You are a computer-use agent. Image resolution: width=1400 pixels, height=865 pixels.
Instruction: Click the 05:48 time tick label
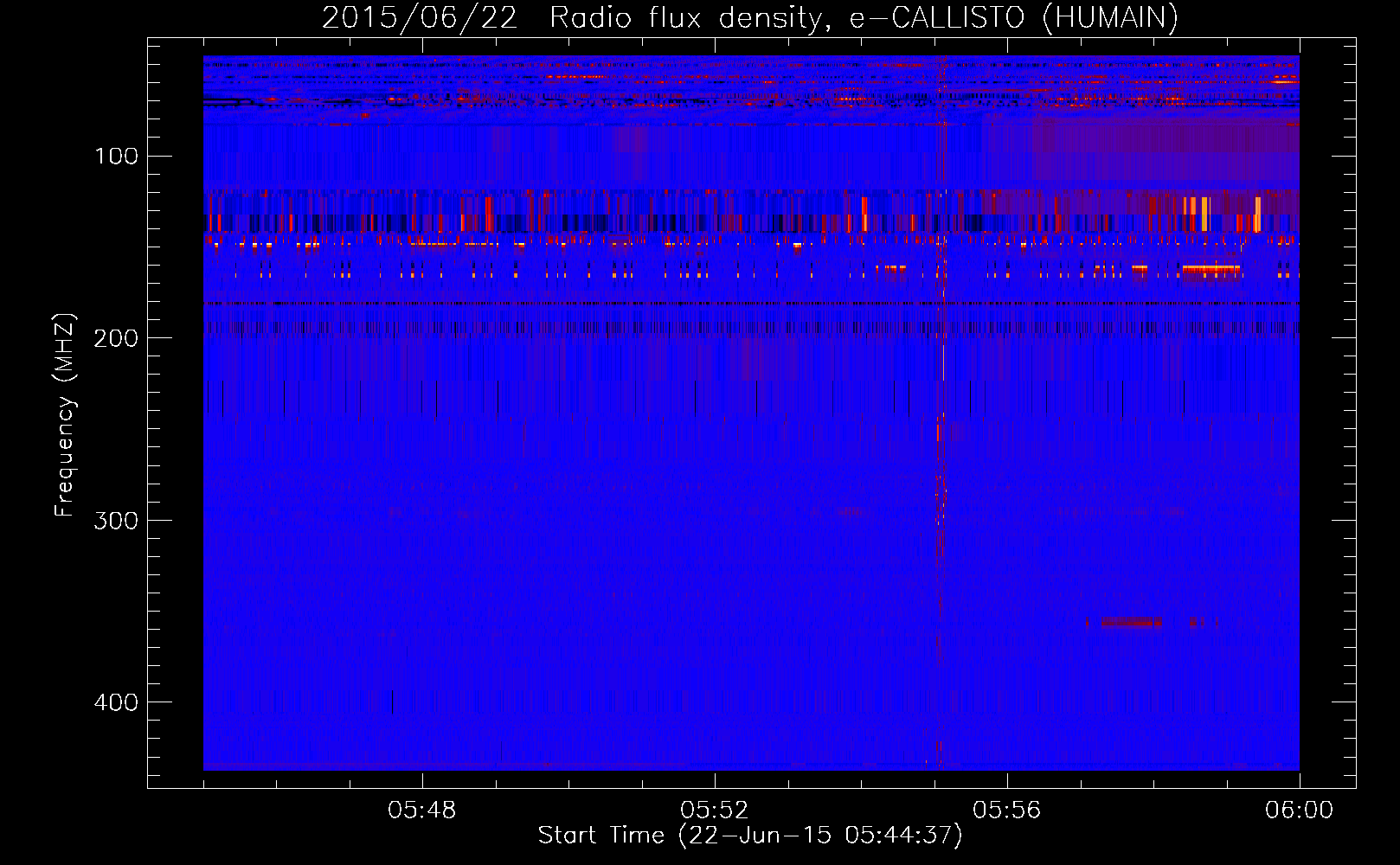click(422, 811)
